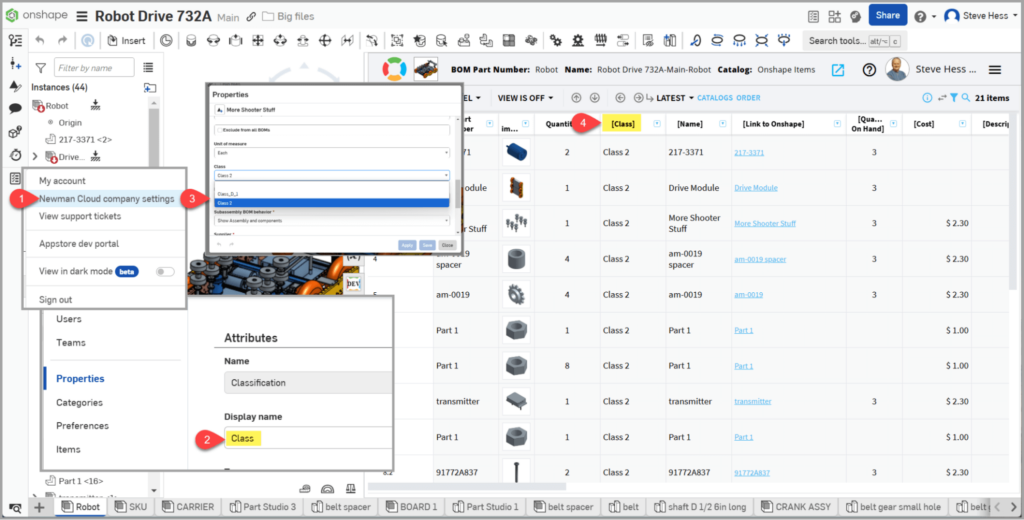
Task: Click the list view icon beside Filter by name
Action: click(x=148, y=67)
